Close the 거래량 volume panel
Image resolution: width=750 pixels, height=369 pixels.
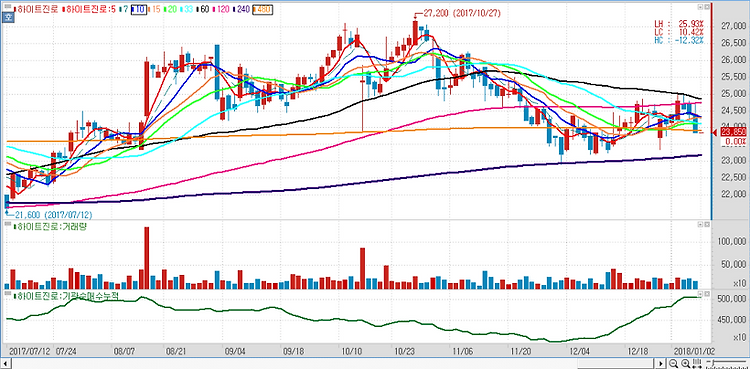(x=707, y=224)
